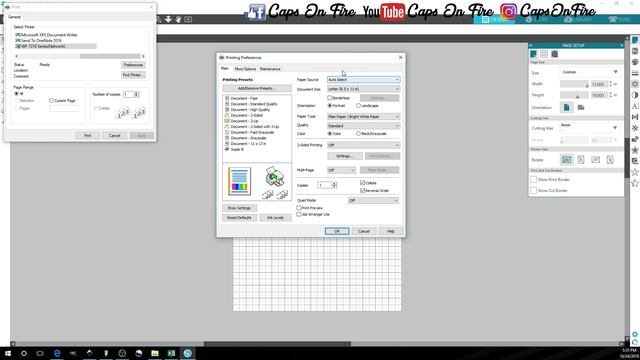The width and height of the screenshot is (640, 360).
Task: Open the Multi-Page dropdown
Action: pos(341,170)
